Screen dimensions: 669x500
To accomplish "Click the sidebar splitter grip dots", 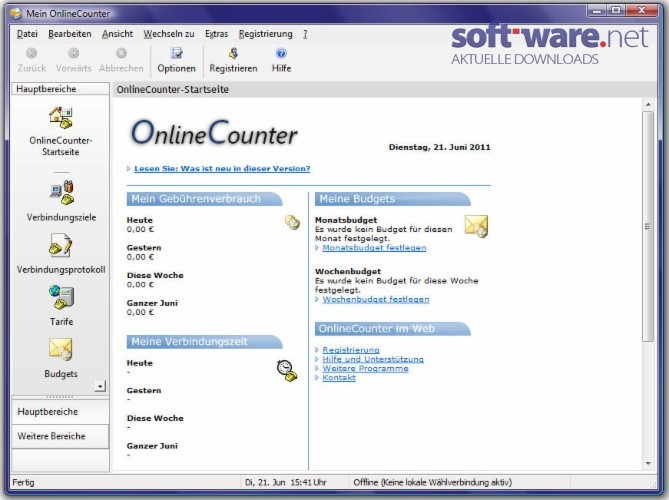I will point(60,397).
